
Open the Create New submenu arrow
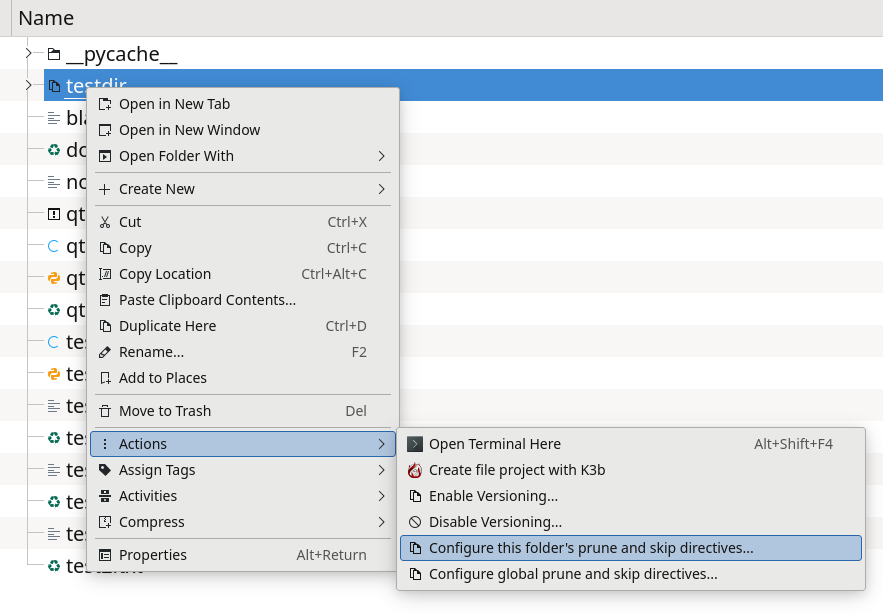point(382,189)
